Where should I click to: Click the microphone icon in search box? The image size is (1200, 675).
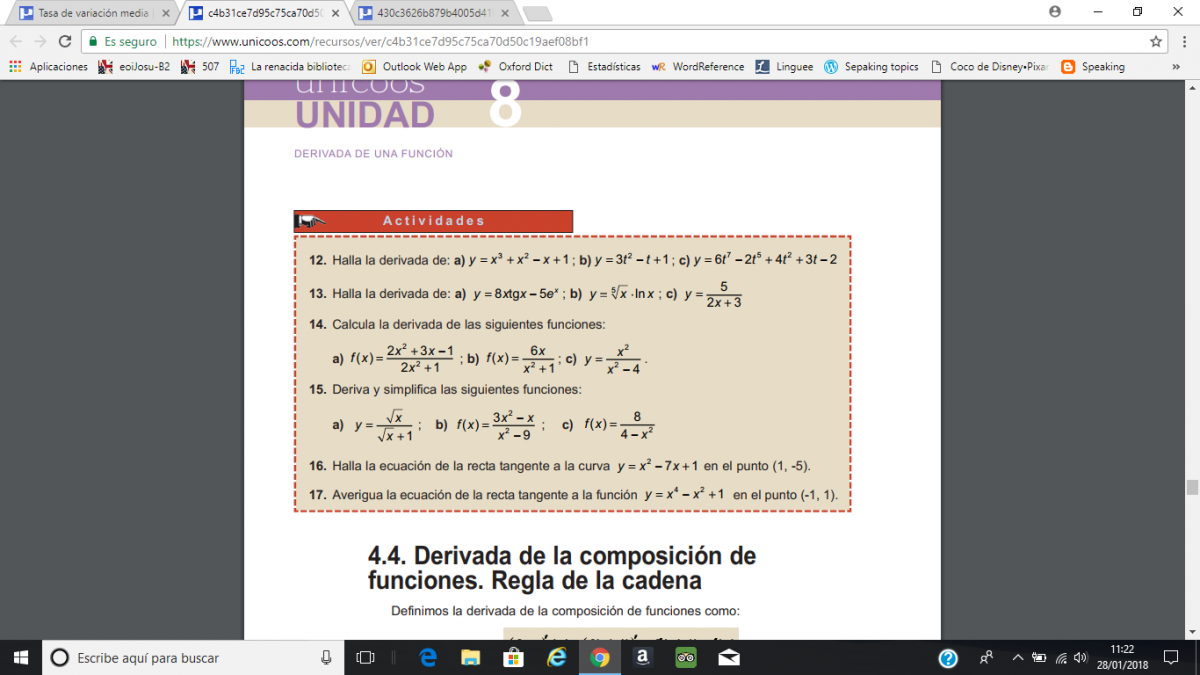[326, 657]
